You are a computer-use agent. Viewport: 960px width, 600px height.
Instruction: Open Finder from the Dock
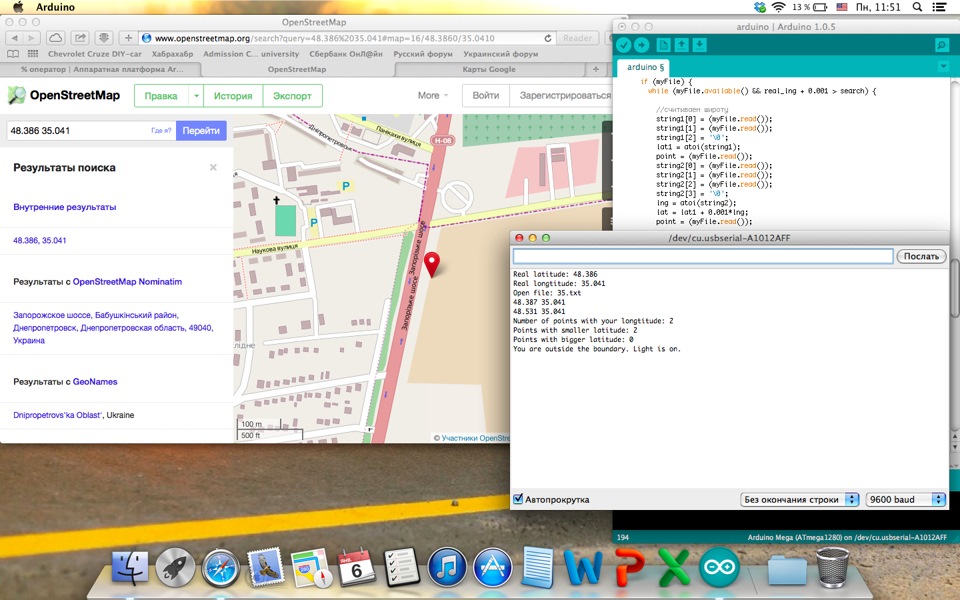click(130, 567)
